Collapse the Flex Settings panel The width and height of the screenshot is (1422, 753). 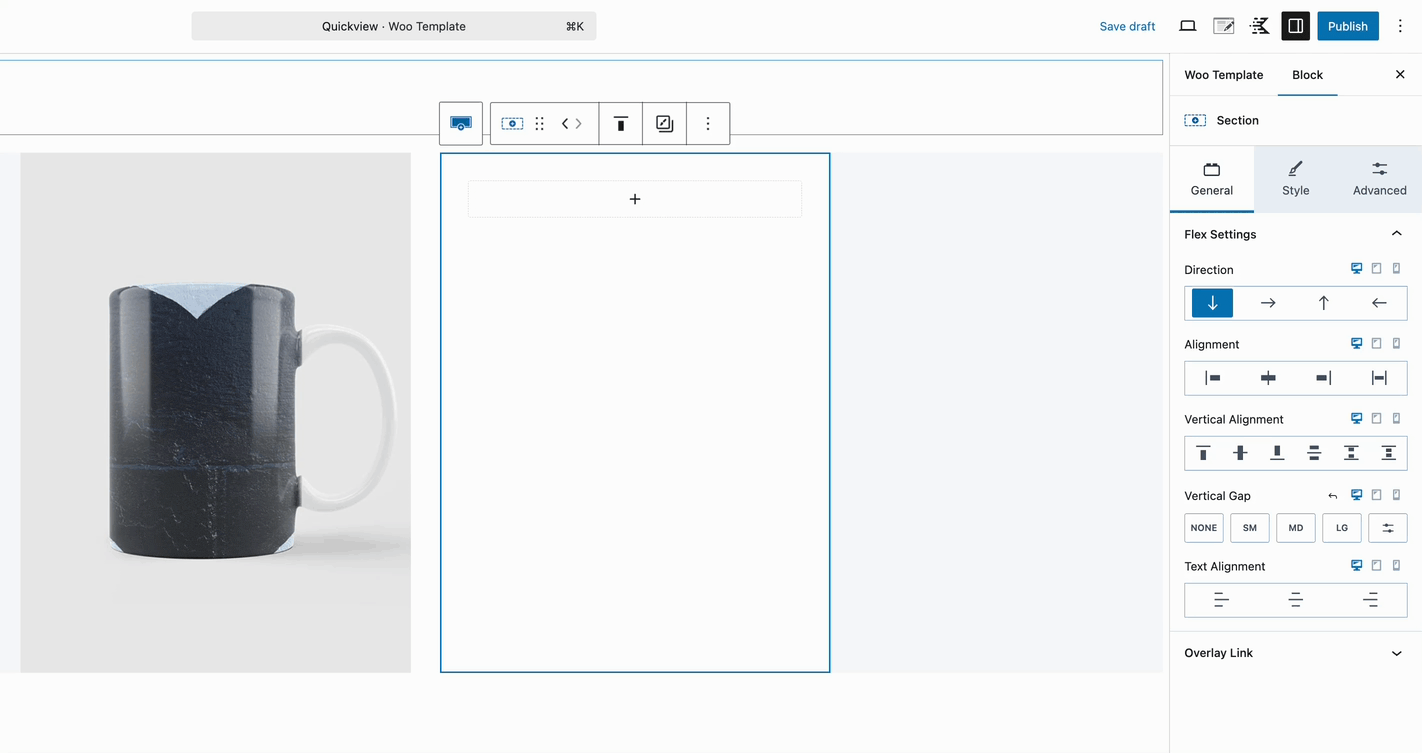pyautogui.click(x=1396, y=233)
